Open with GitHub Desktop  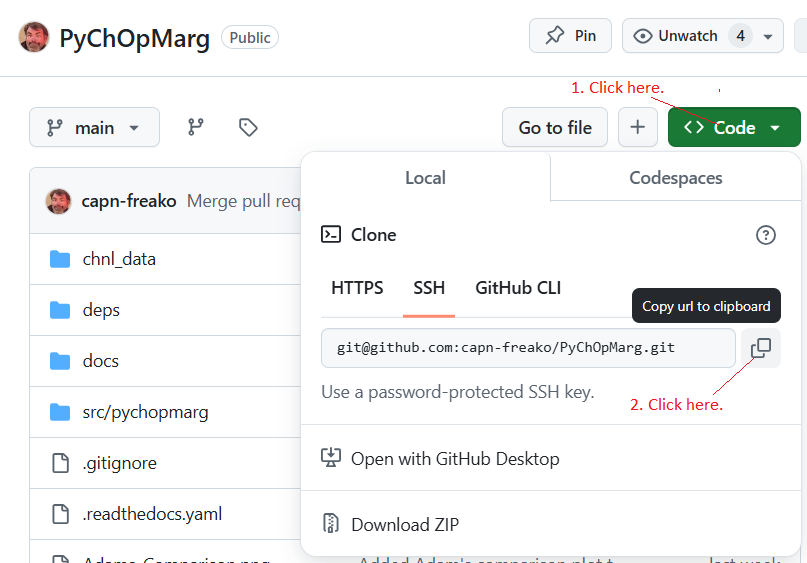[x=455, y=459]
